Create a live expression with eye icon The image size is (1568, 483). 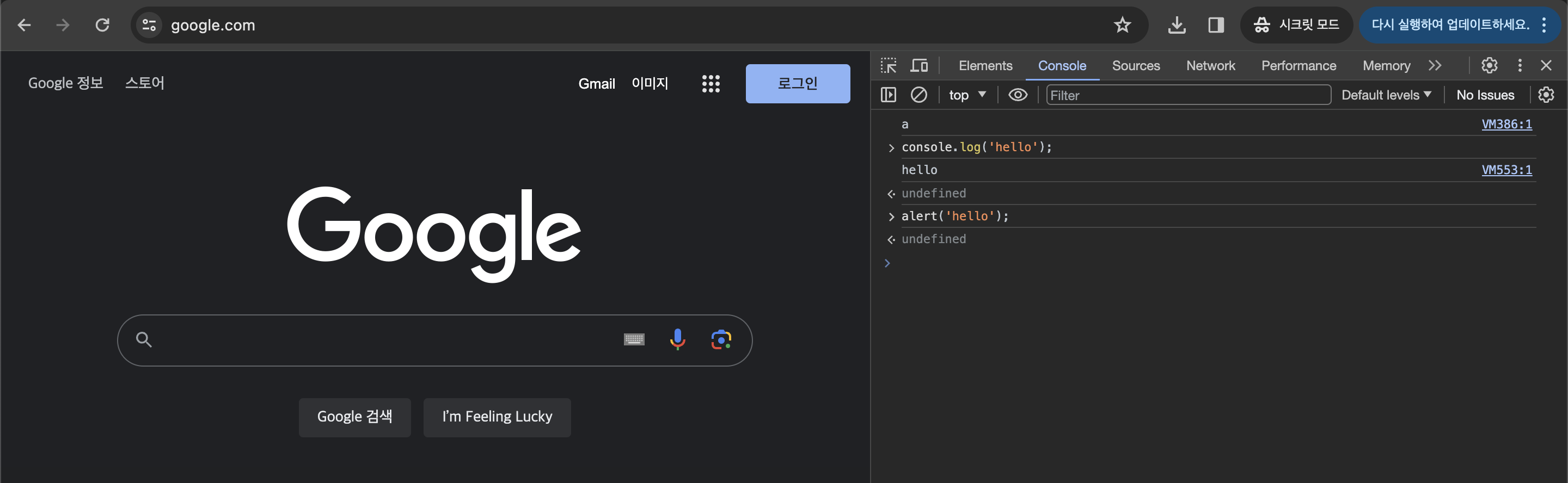tap(1018, 95)
